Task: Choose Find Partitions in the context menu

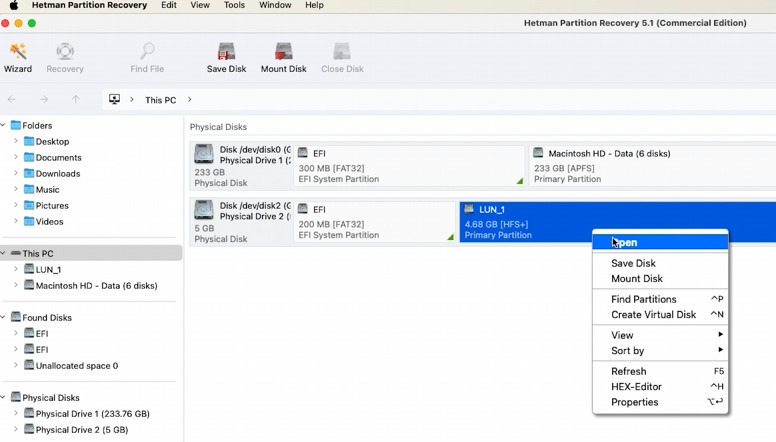Action: coord(660,299)
